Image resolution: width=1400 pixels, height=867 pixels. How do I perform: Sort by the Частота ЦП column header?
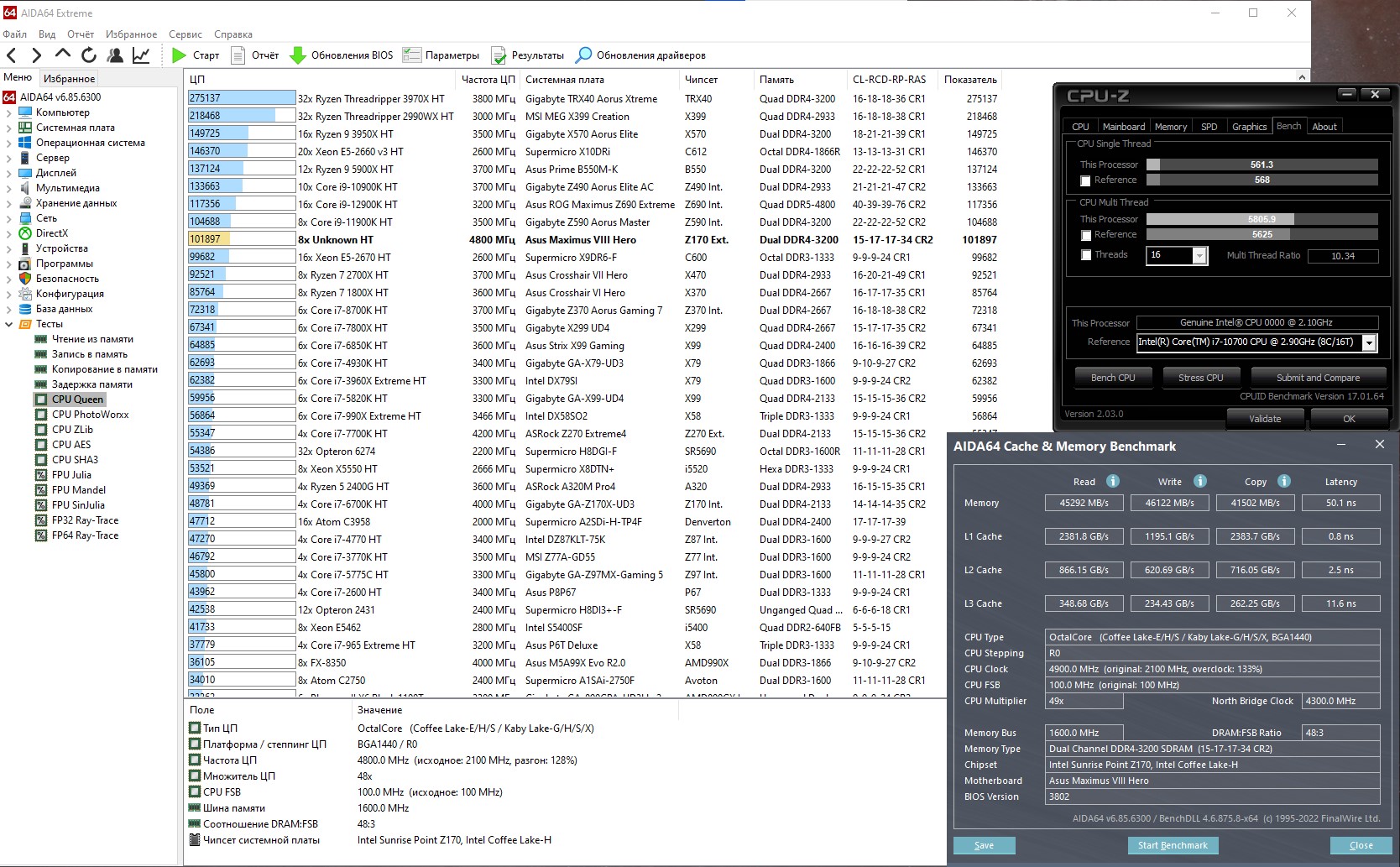(488, 80)
